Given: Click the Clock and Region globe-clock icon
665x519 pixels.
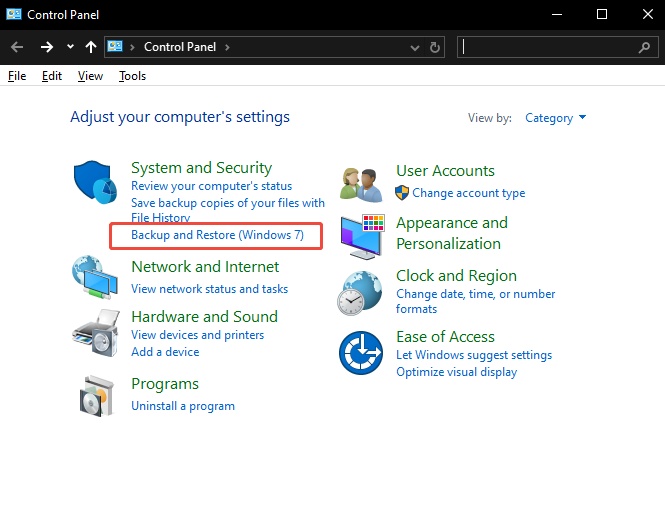Looking at the screenshot, I should coord(360,293).
